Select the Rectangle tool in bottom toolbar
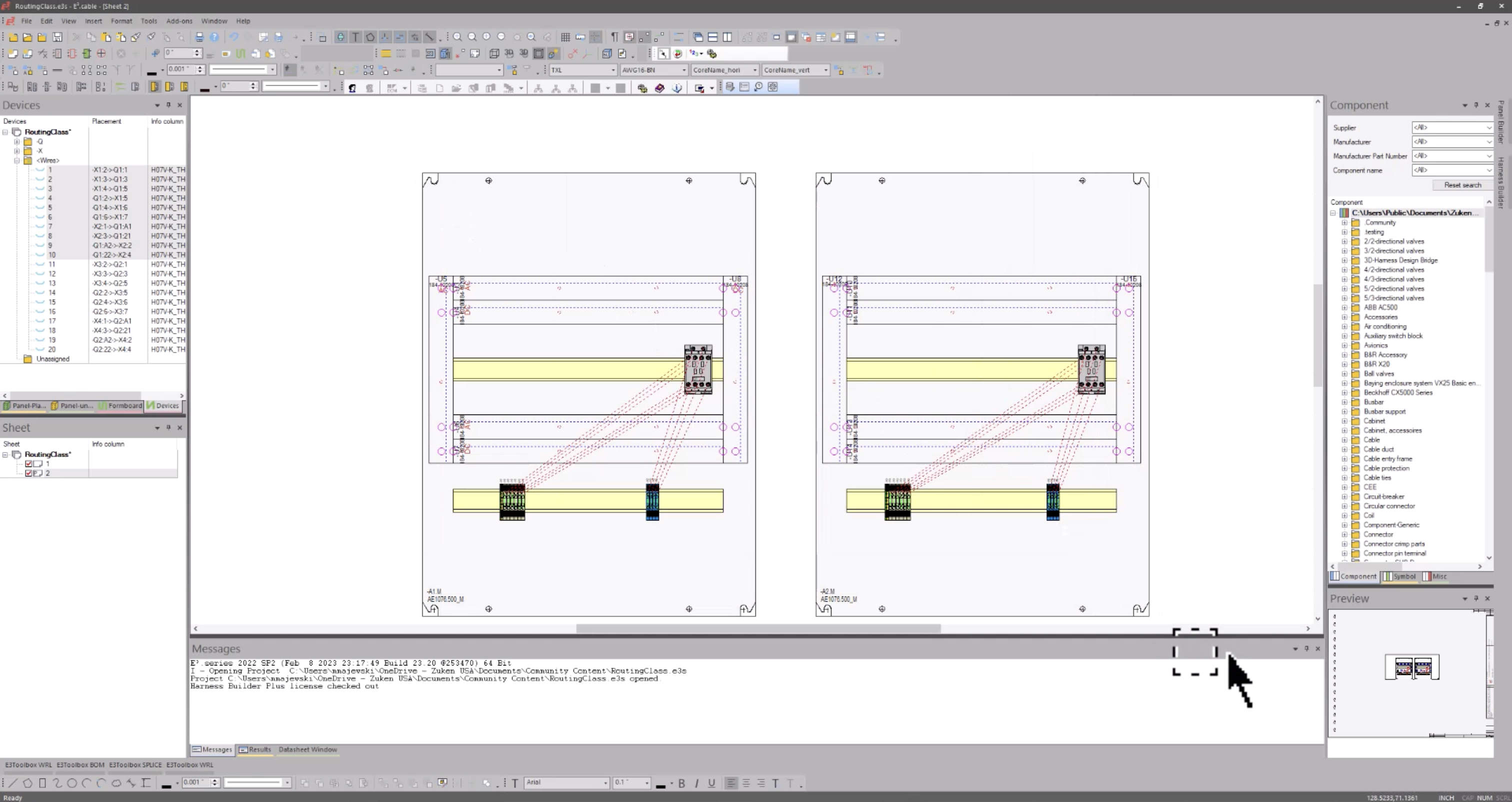 (42, 783)
